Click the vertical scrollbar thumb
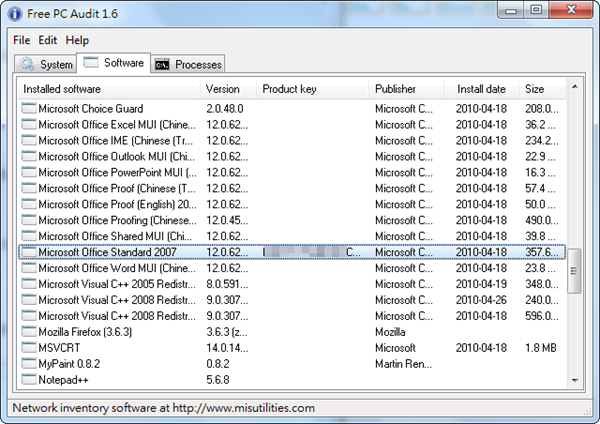This screenshot has height=424, width=600. point(574,271)
